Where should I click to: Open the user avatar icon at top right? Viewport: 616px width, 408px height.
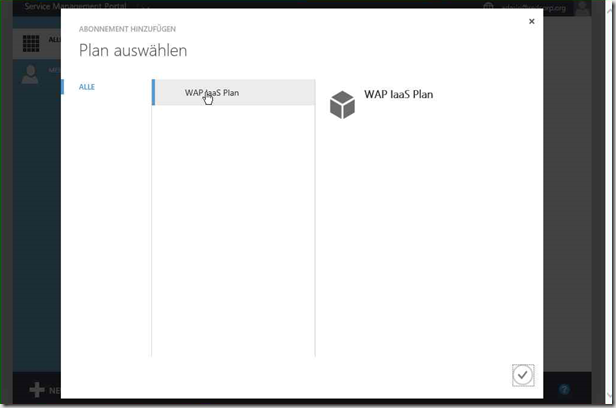point(583,8)
